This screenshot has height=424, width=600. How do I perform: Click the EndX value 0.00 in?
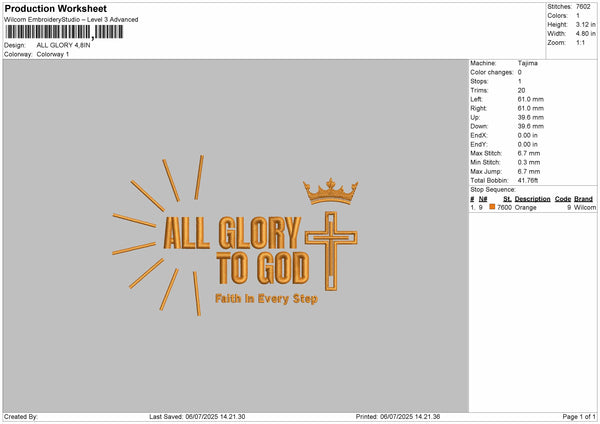527,135
